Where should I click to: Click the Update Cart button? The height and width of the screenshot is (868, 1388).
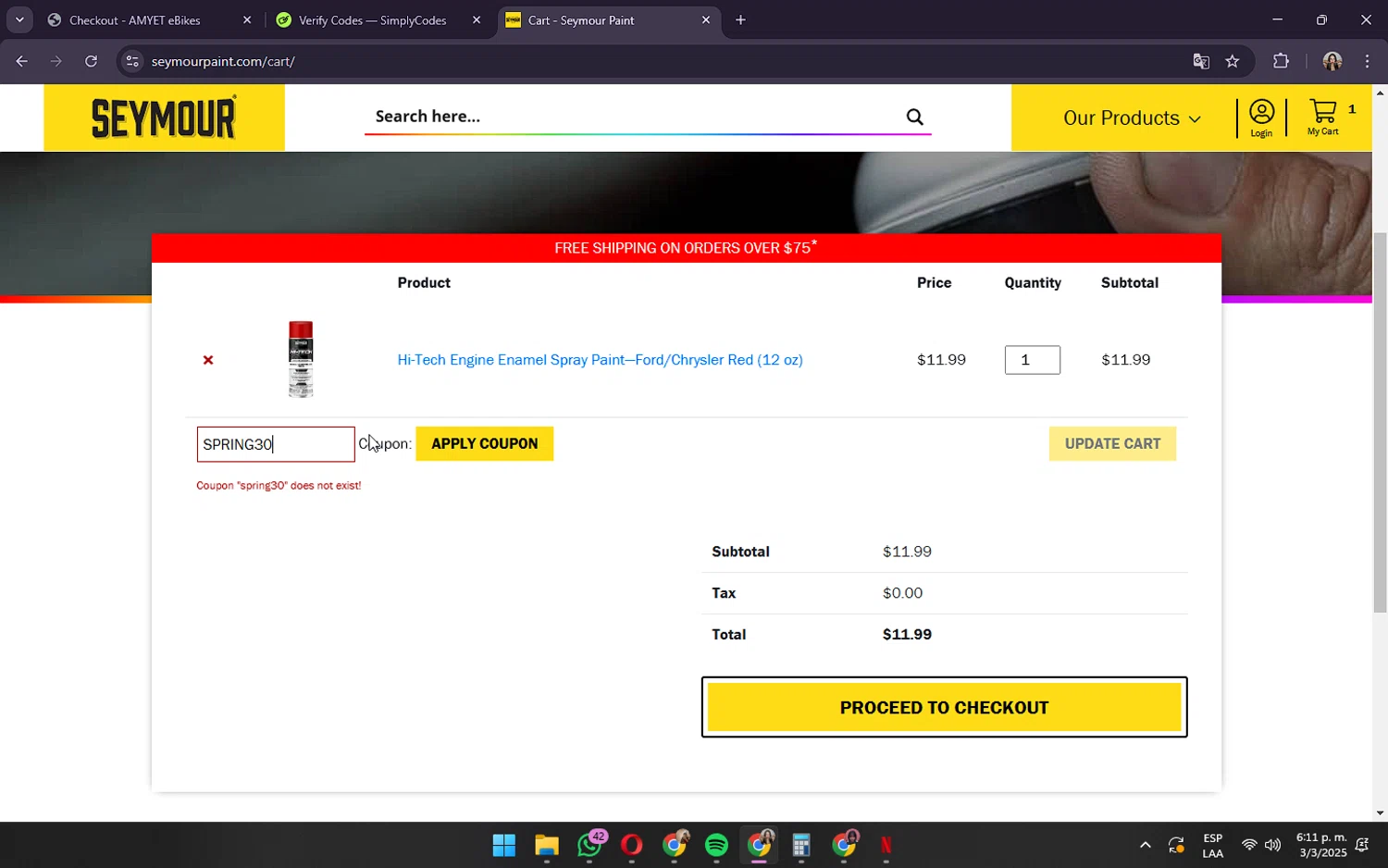tap(1112, 443)
